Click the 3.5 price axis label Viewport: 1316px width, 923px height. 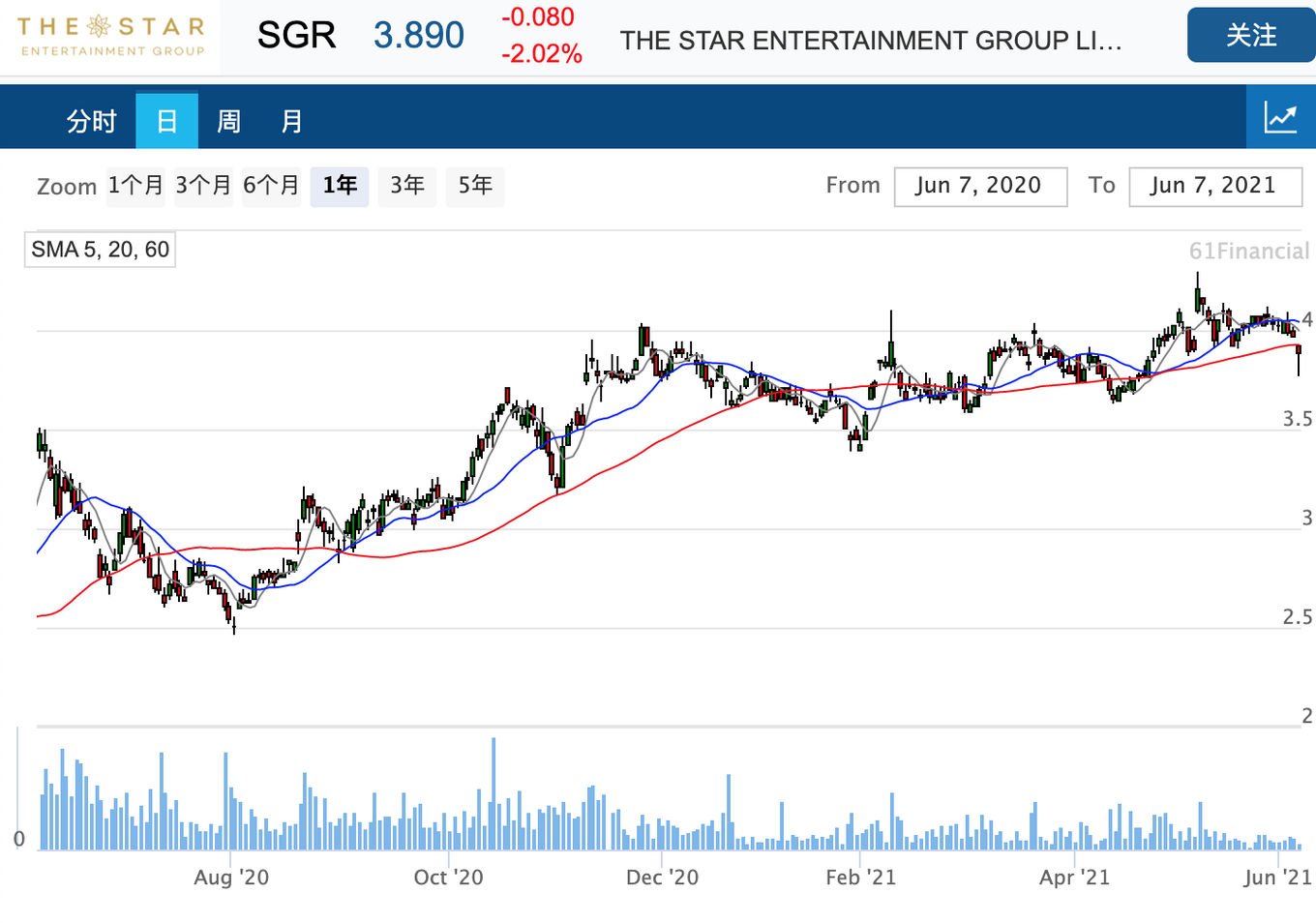point(1298,419)
